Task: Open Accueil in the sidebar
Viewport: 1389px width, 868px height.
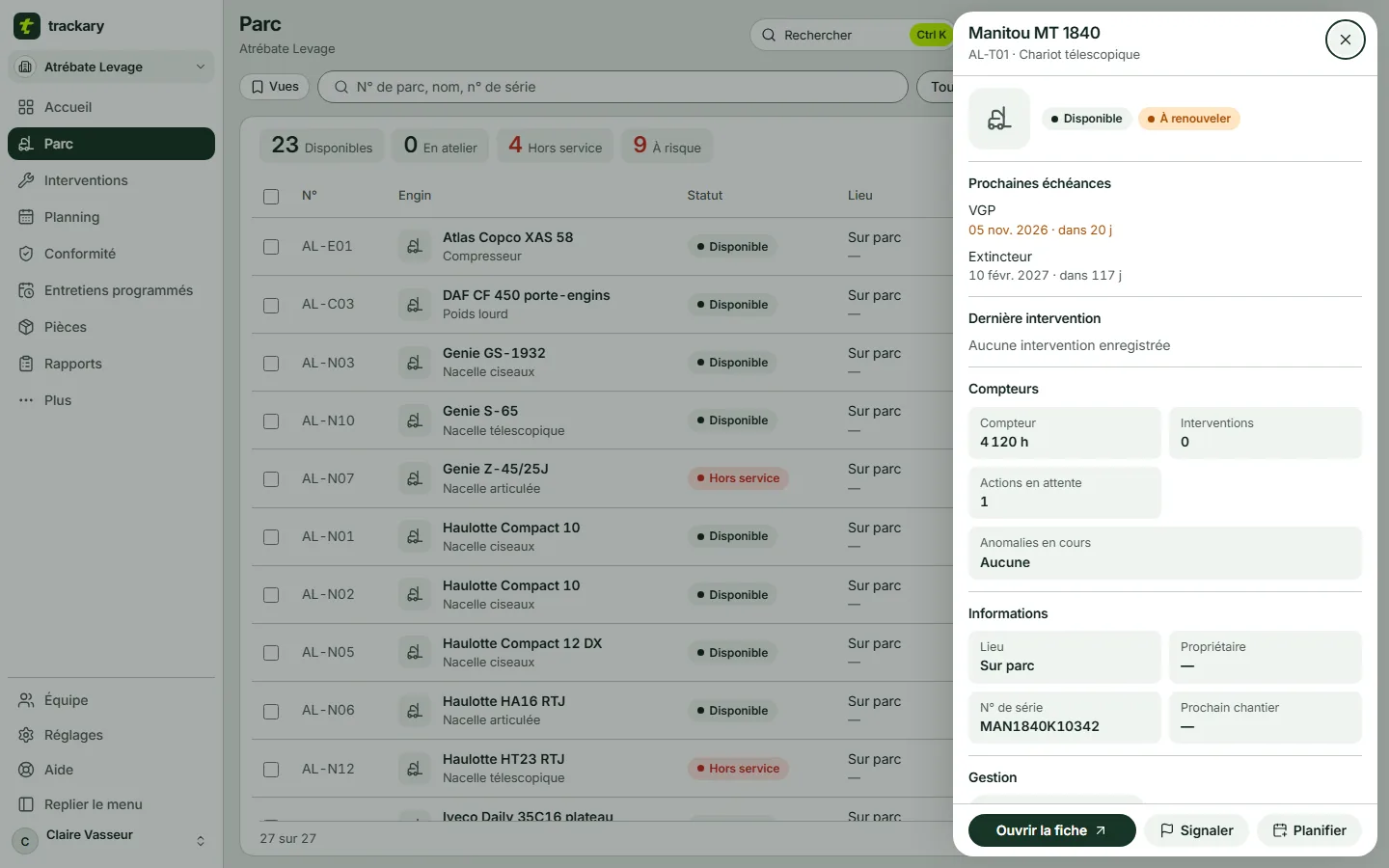Action: 111,107
